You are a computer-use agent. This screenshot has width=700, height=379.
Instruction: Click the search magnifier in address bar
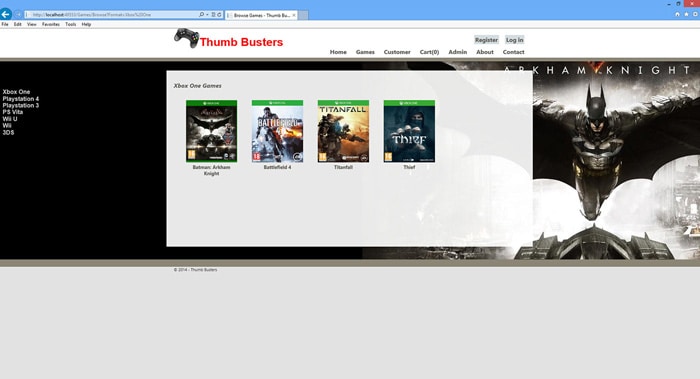pos(201,15)
